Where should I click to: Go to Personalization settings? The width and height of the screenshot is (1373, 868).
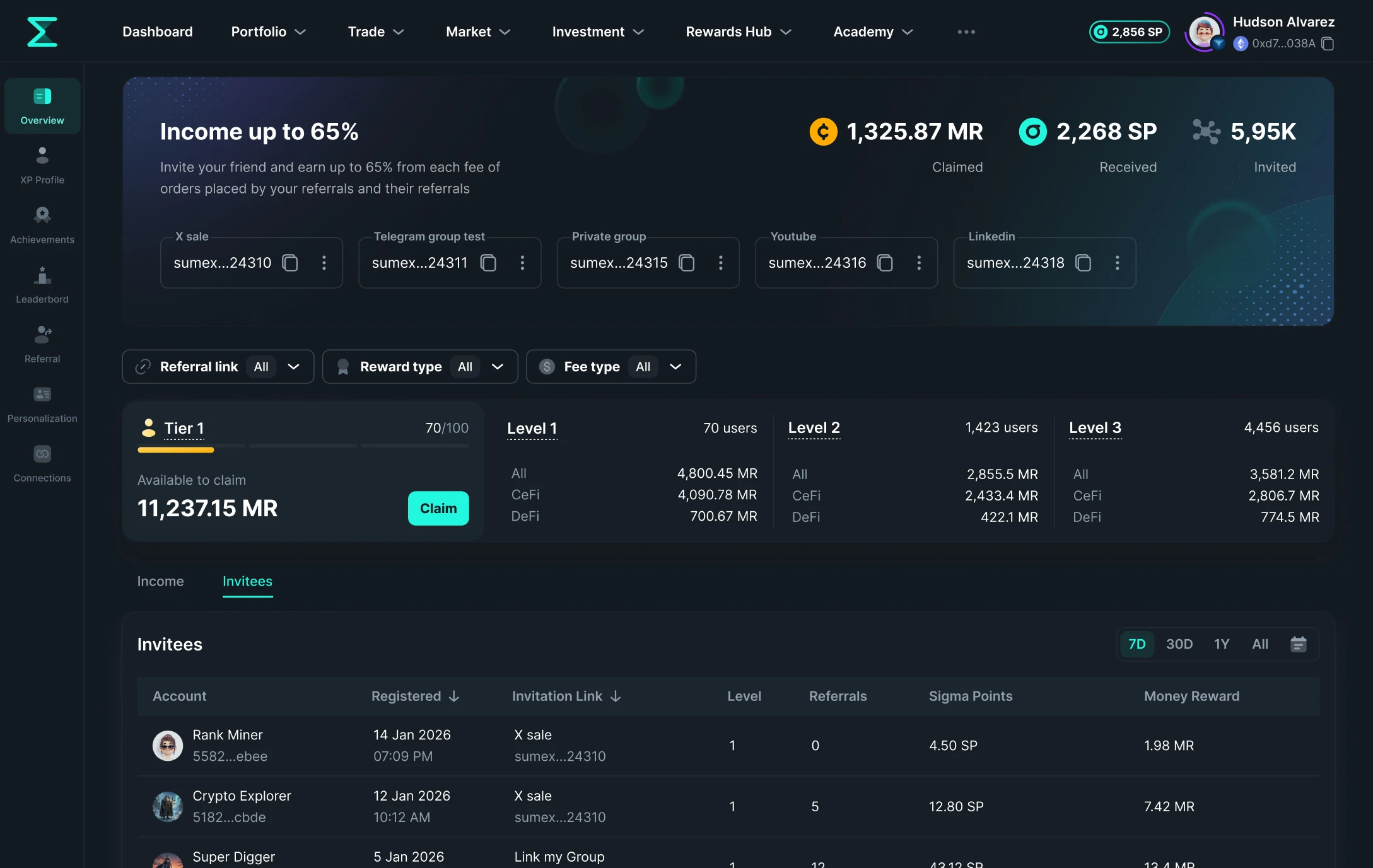(x=42, y=403)
